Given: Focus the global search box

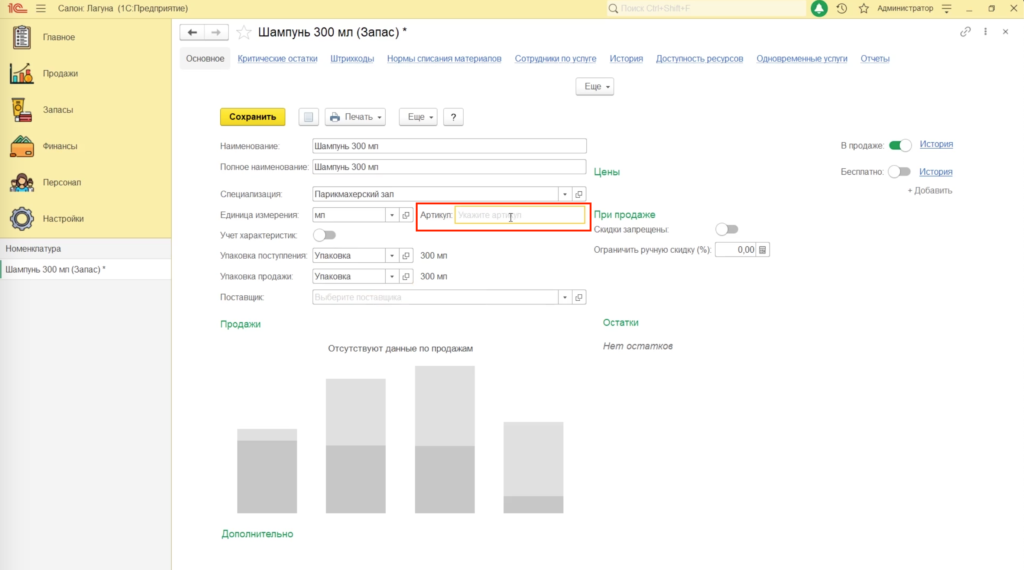Looking at the screenshot, I should 707,8.
